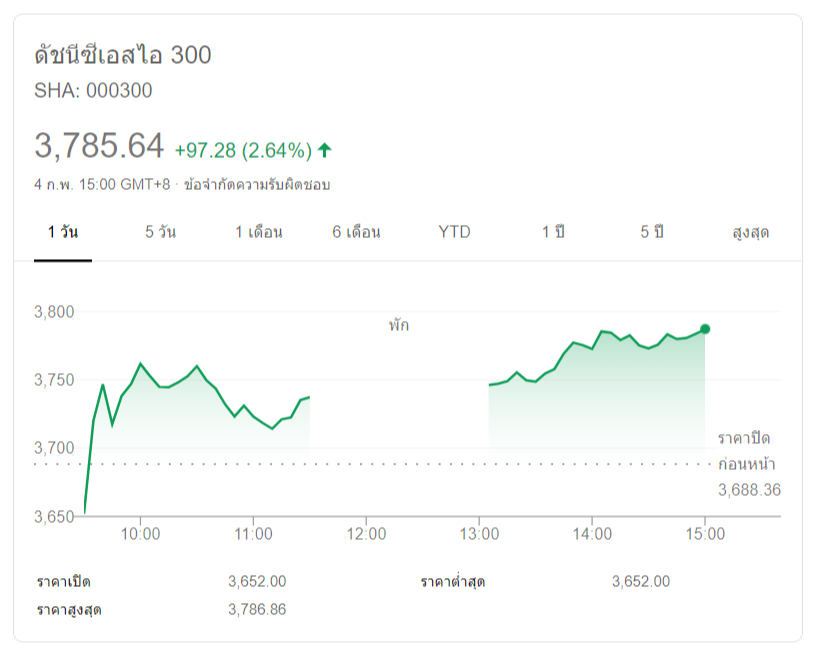Click the current price 3,785.64
818x656 pixels.
(x=99, y=146)
